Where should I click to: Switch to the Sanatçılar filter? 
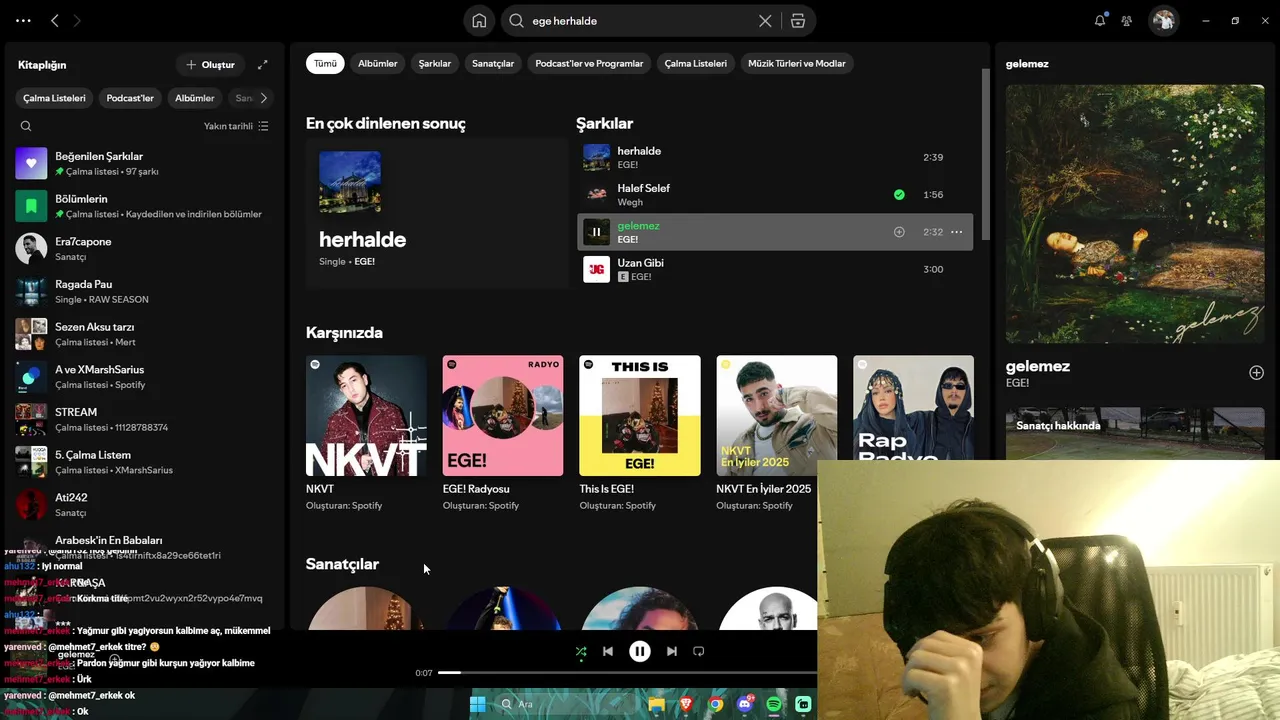click(x=493, y=63)
